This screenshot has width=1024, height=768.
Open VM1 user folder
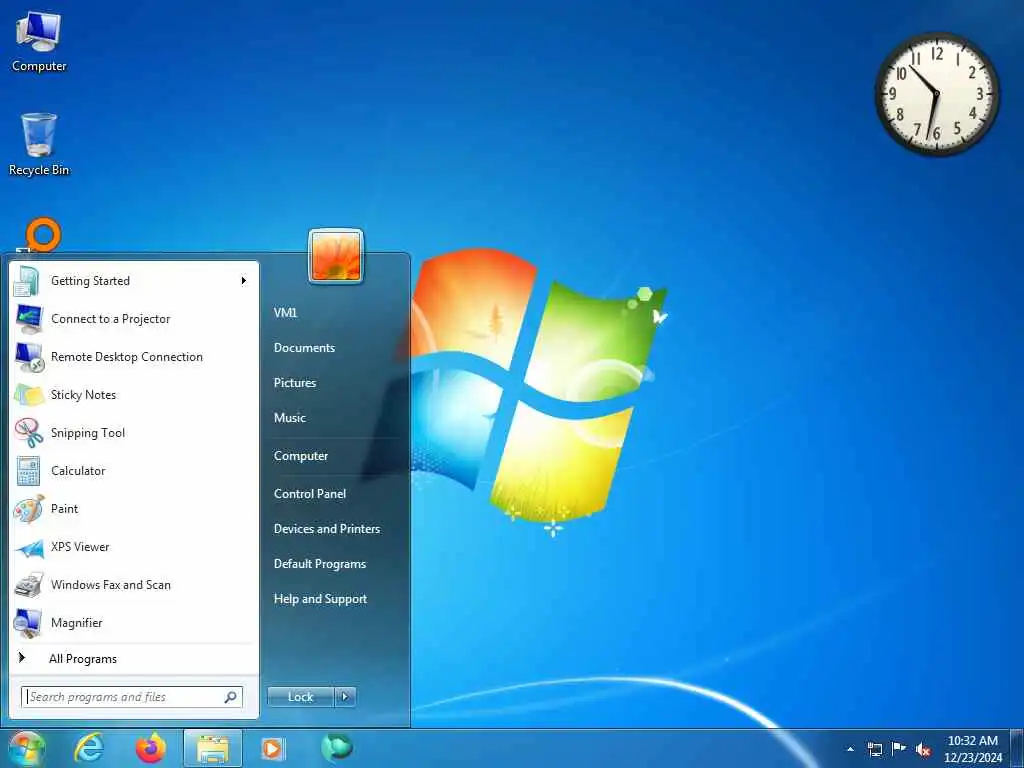tap(285, 313)
